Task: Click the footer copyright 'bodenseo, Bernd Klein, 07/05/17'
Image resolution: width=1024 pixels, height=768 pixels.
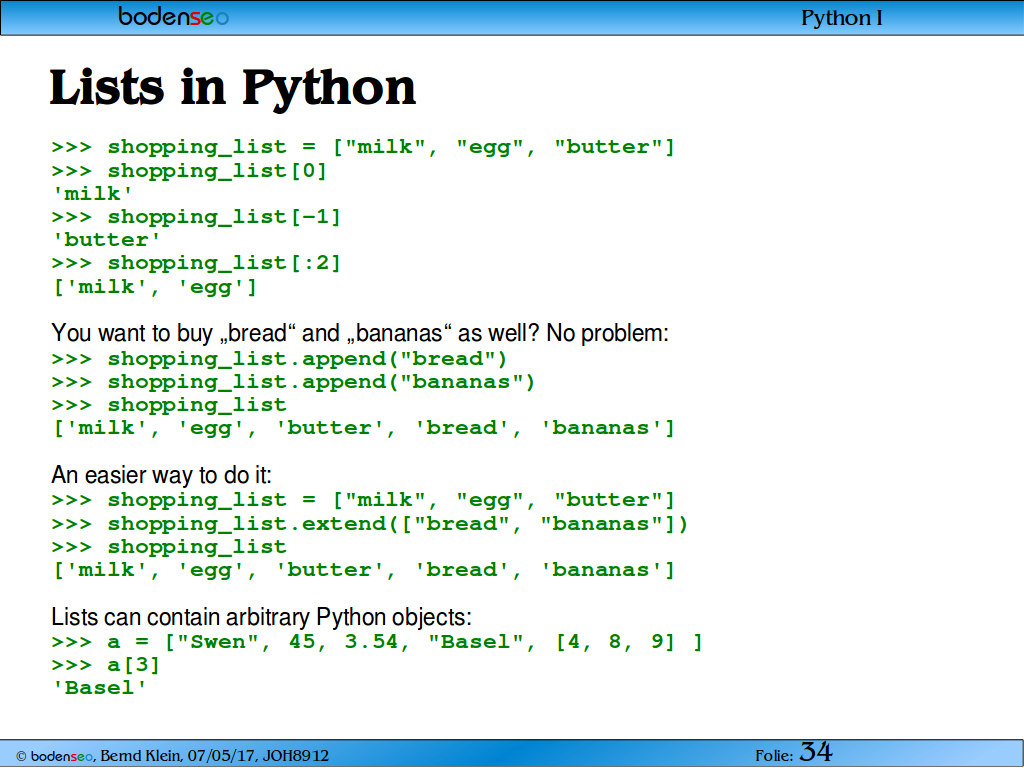Action: point(172,756)
